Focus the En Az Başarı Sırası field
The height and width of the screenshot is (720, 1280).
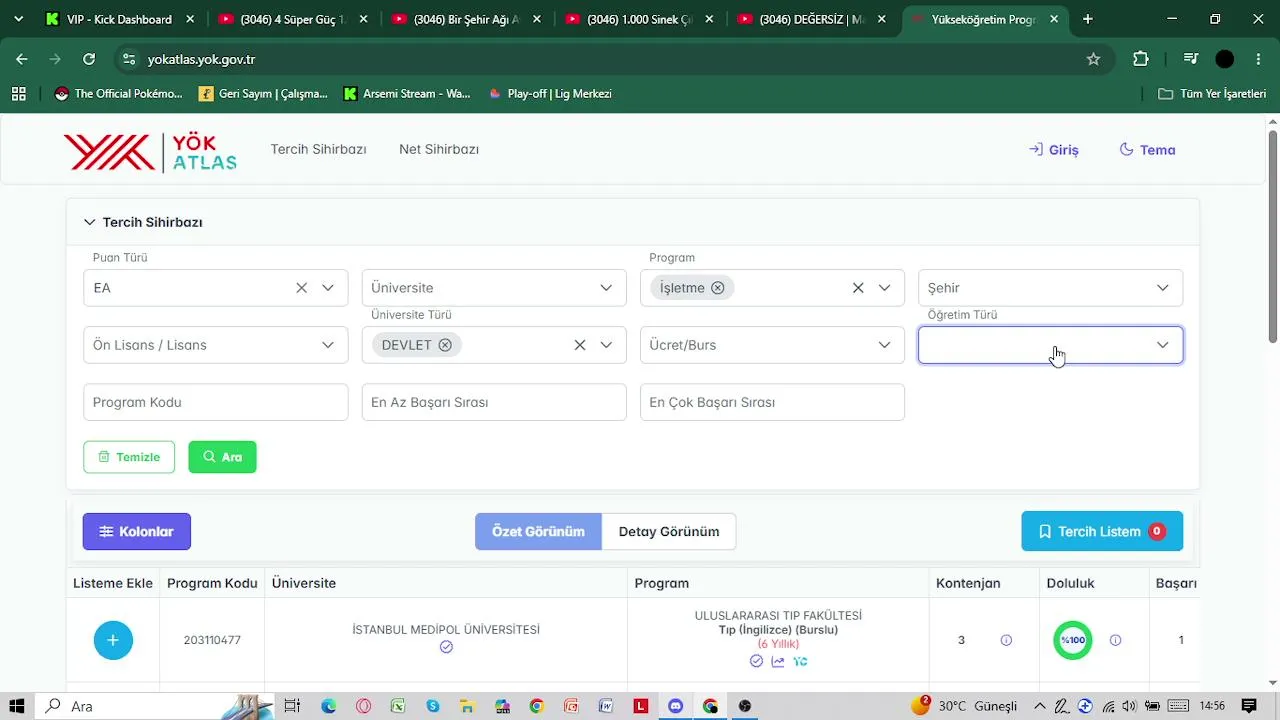[x=494, y=402]
